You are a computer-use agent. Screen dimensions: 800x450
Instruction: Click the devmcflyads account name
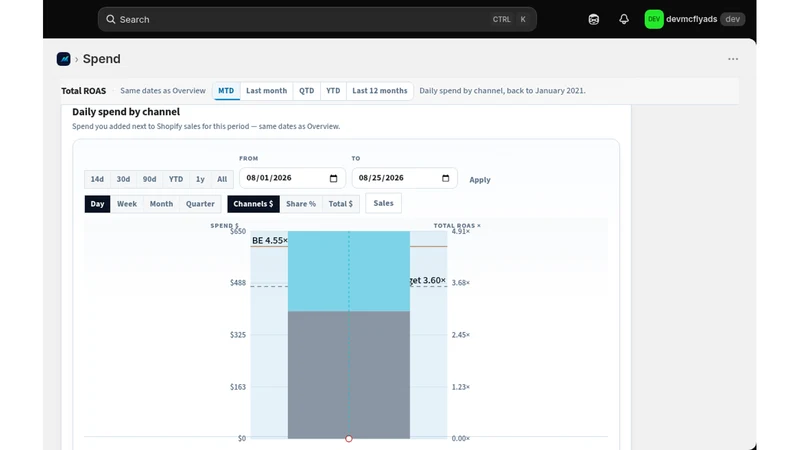pyautogui.click(x=691, y=19)
